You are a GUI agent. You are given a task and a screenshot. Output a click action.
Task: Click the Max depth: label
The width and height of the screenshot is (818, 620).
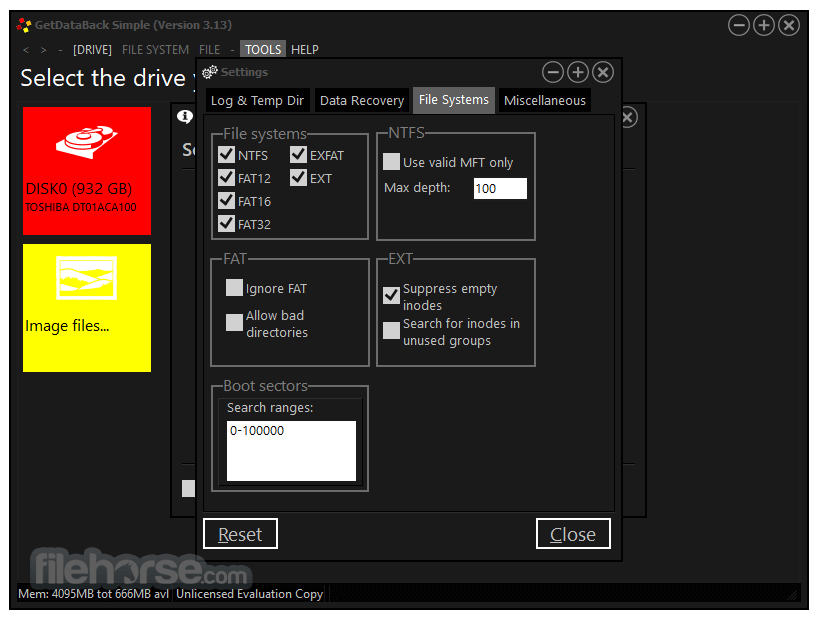[417, 187]
